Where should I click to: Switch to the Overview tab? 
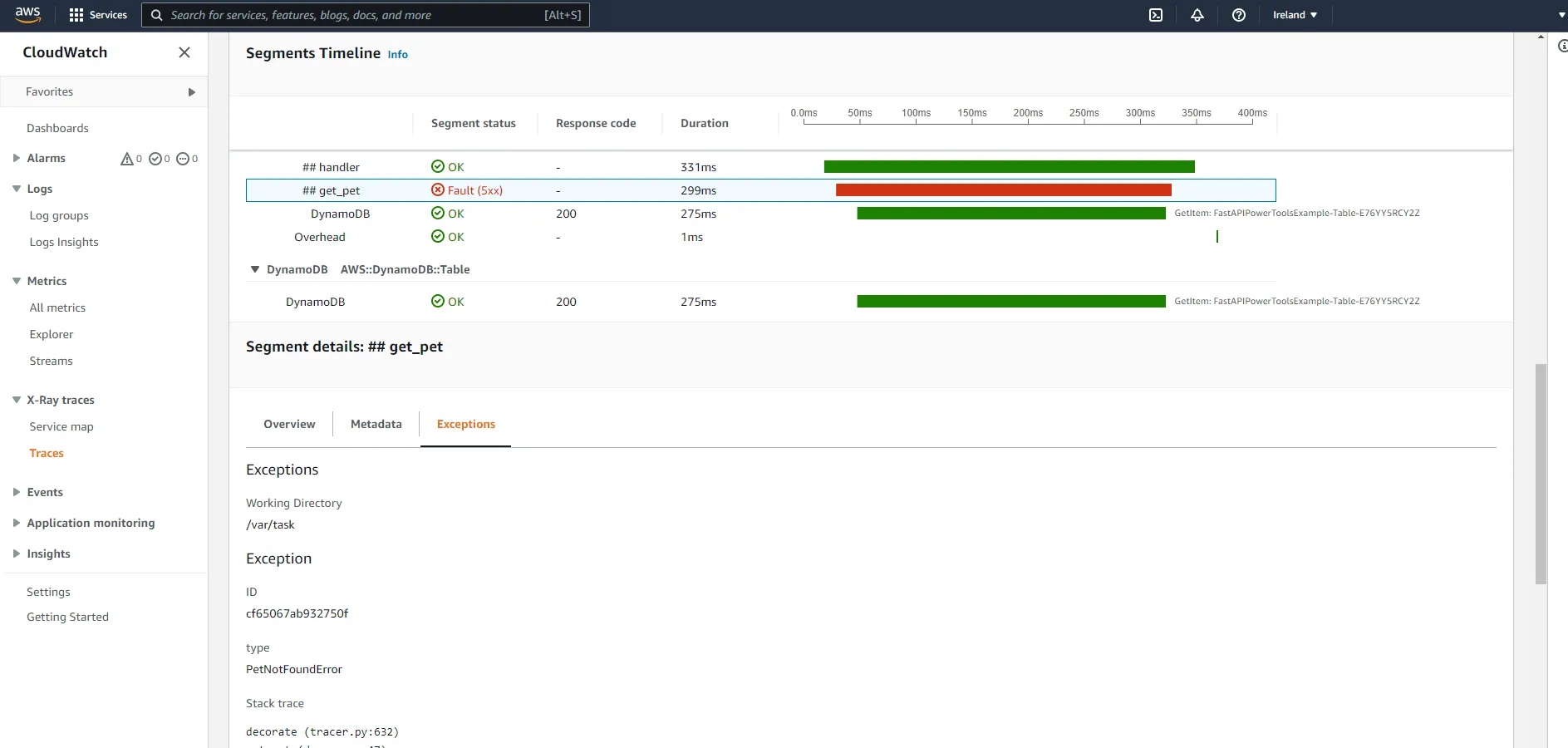[288, 424]
